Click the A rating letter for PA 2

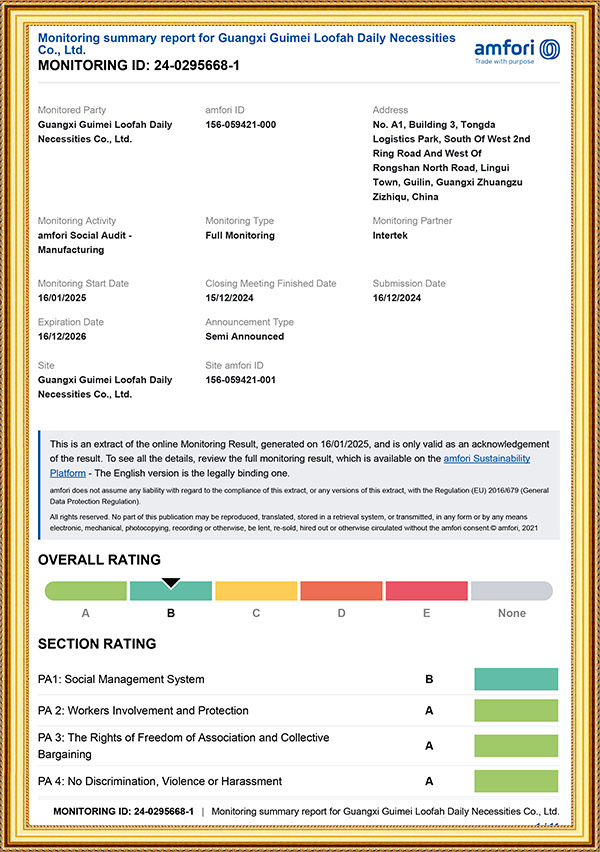(x=429, y=711)
